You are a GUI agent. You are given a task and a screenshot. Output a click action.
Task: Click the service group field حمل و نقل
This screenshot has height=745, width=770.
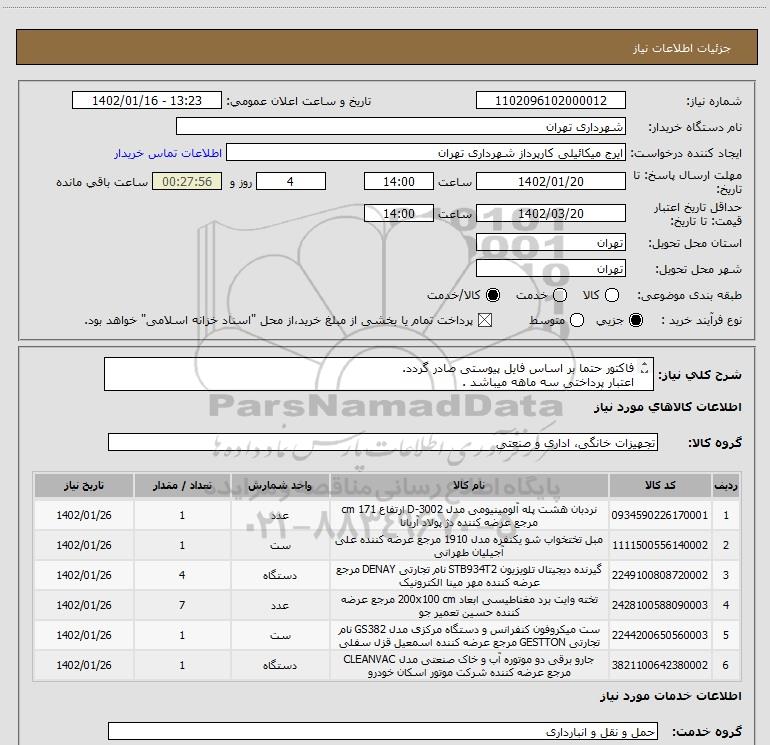[383, 731]
